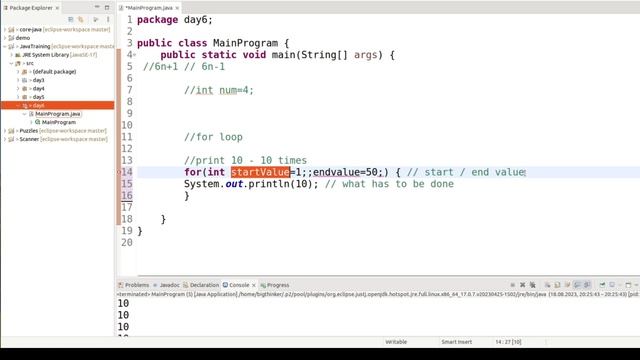Screen dimensions: 640x360
Task: Place cursor on System.out.println(10) line
Action: [x=251, y=184]
